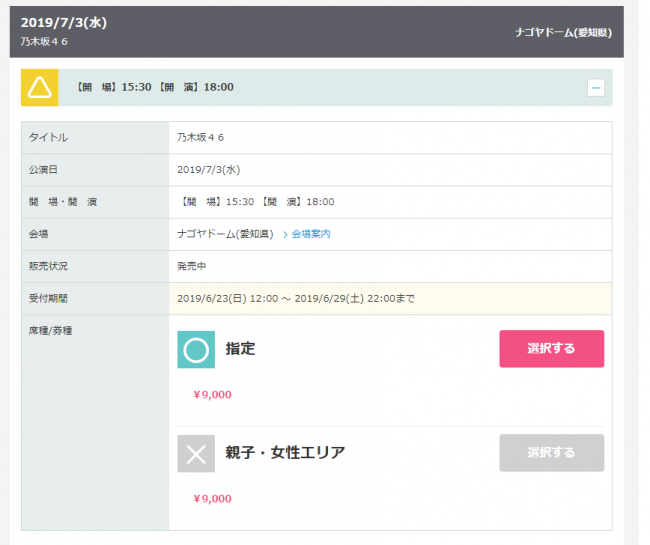Image resolution: width=650 pixels, height=545 pixels.
Task: Click the 指定 seat type name
Action: [240, 349]
